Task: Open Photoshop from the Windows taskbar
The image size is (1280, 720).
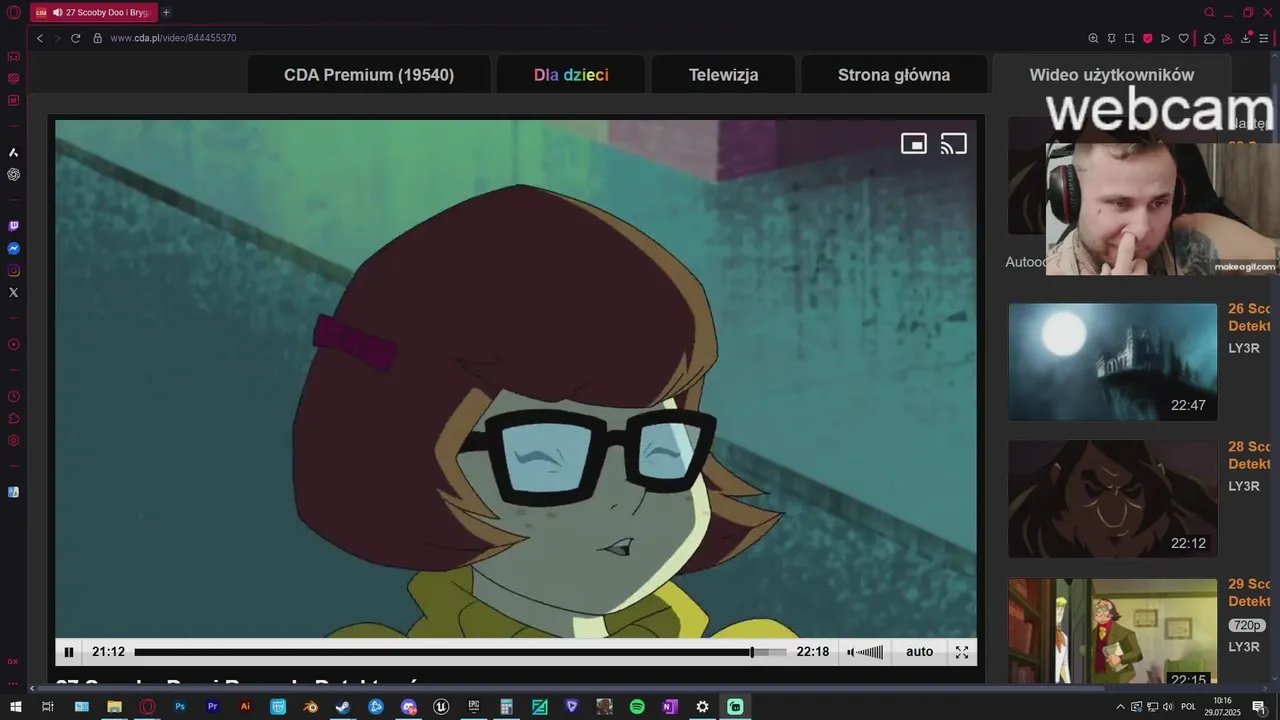Action: pos(180,706)
